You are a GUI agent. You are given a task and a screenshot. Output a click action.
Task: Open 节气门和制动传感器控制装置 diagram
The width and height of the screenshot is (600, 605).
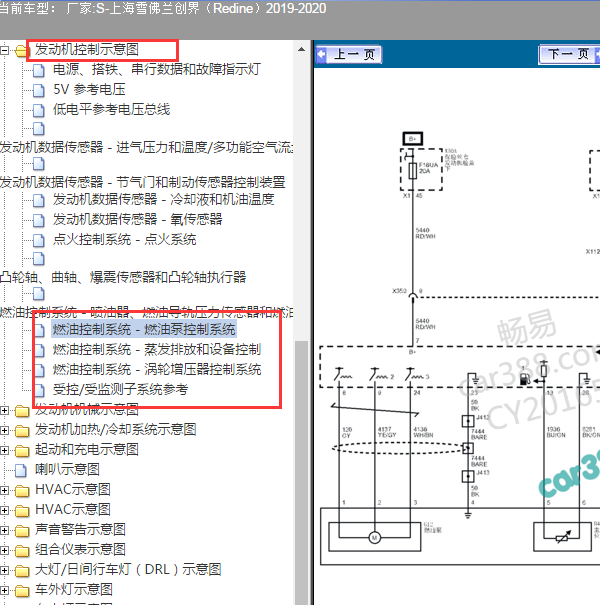tap(142, 182)
